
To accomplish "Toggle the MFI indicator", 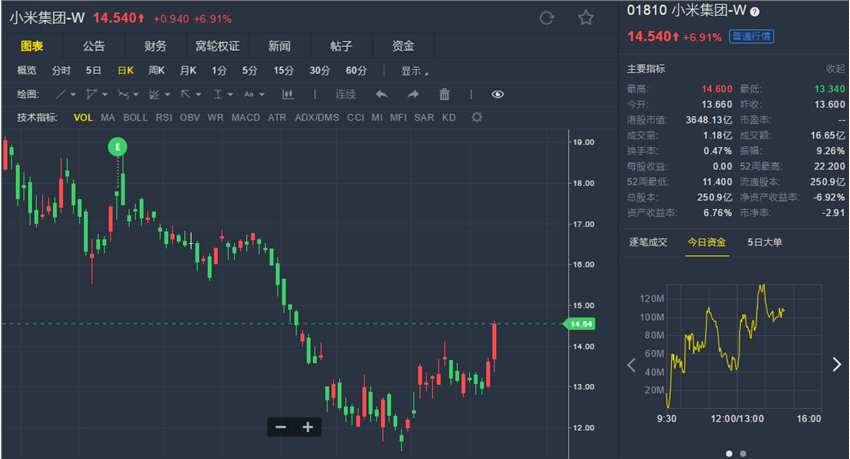I will click(x=398, y=118).
